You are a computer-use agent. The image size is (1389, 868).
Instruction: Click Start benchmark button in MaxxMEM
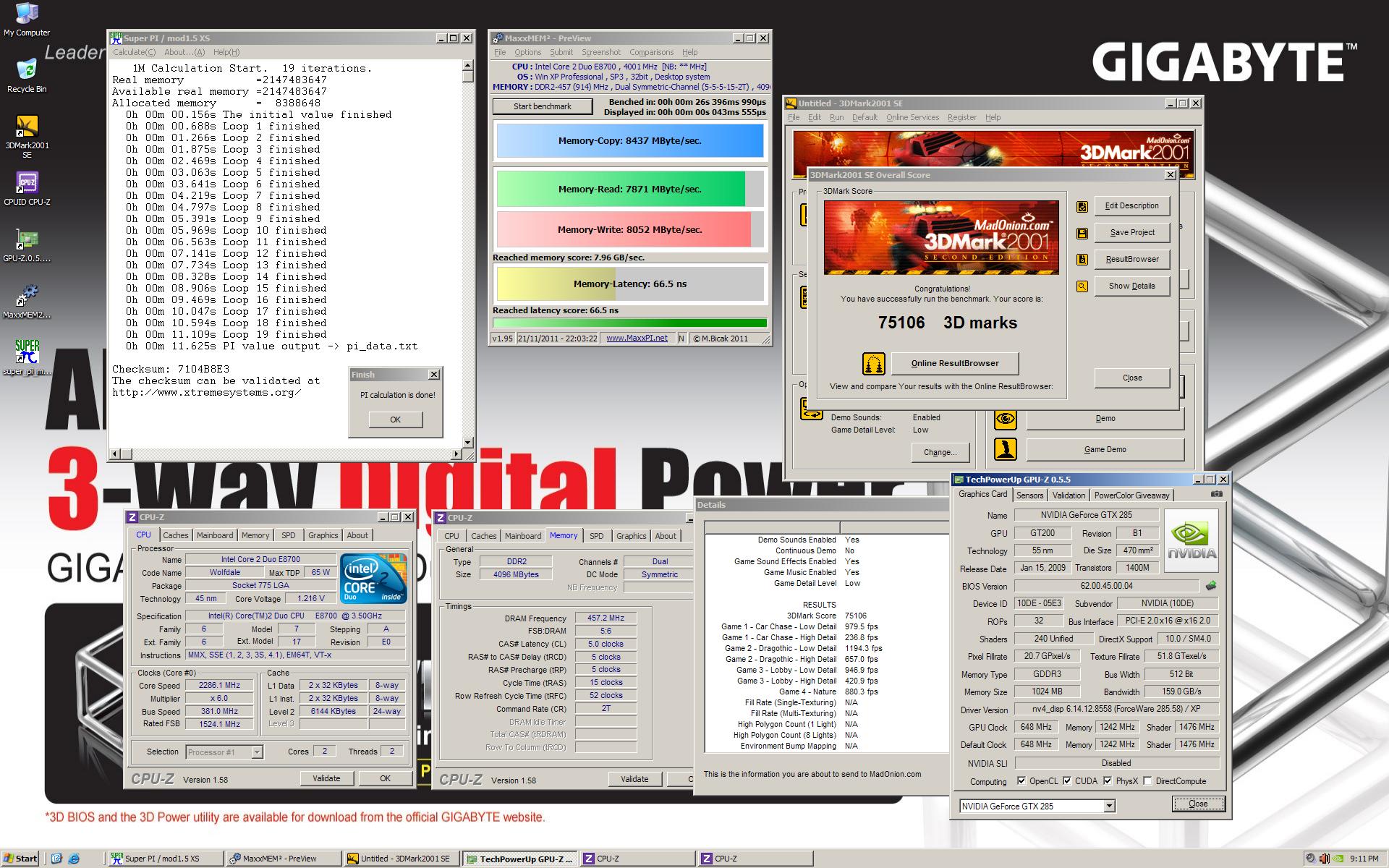tap(543, 106)
